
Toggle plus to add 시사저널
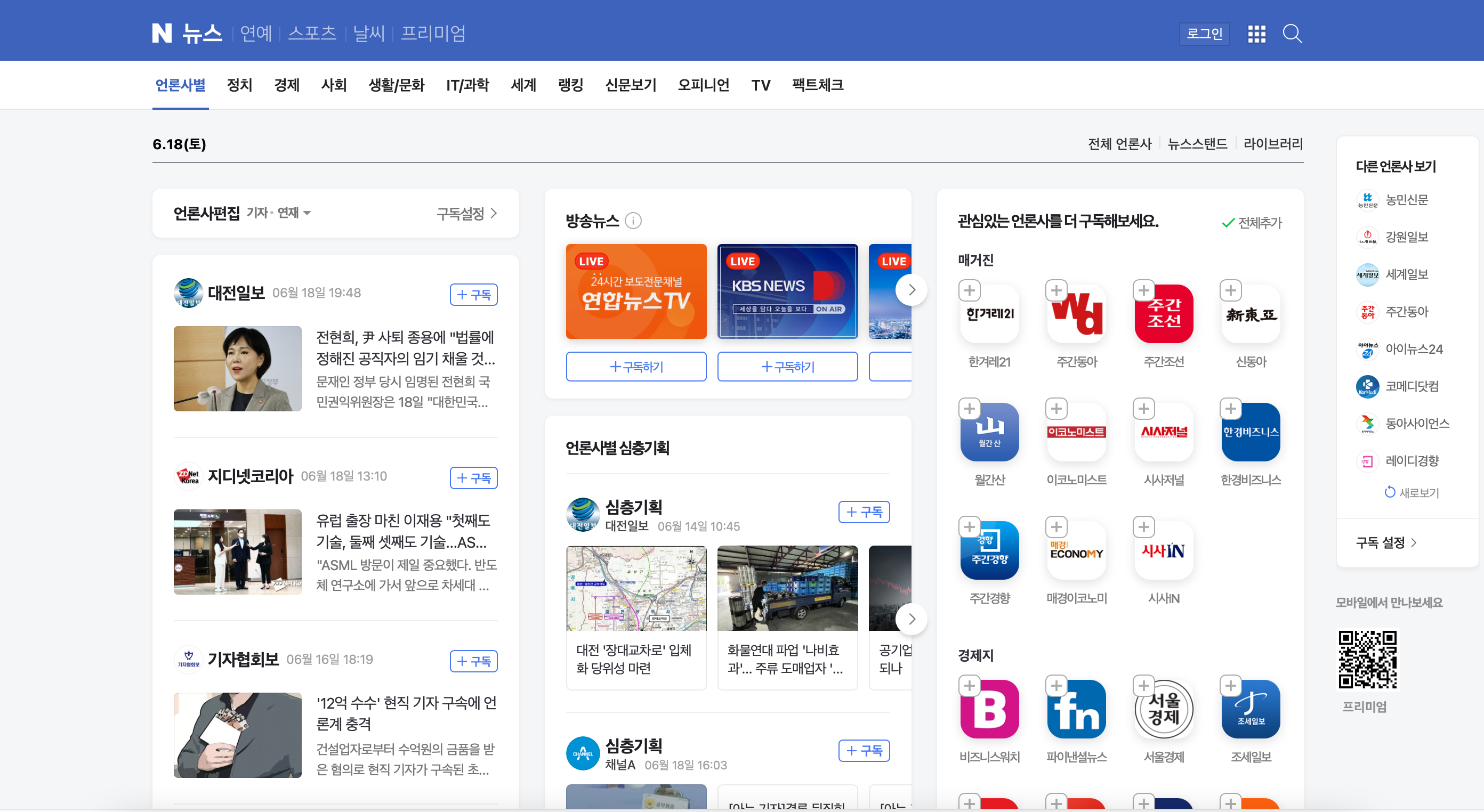[1143, 409]
